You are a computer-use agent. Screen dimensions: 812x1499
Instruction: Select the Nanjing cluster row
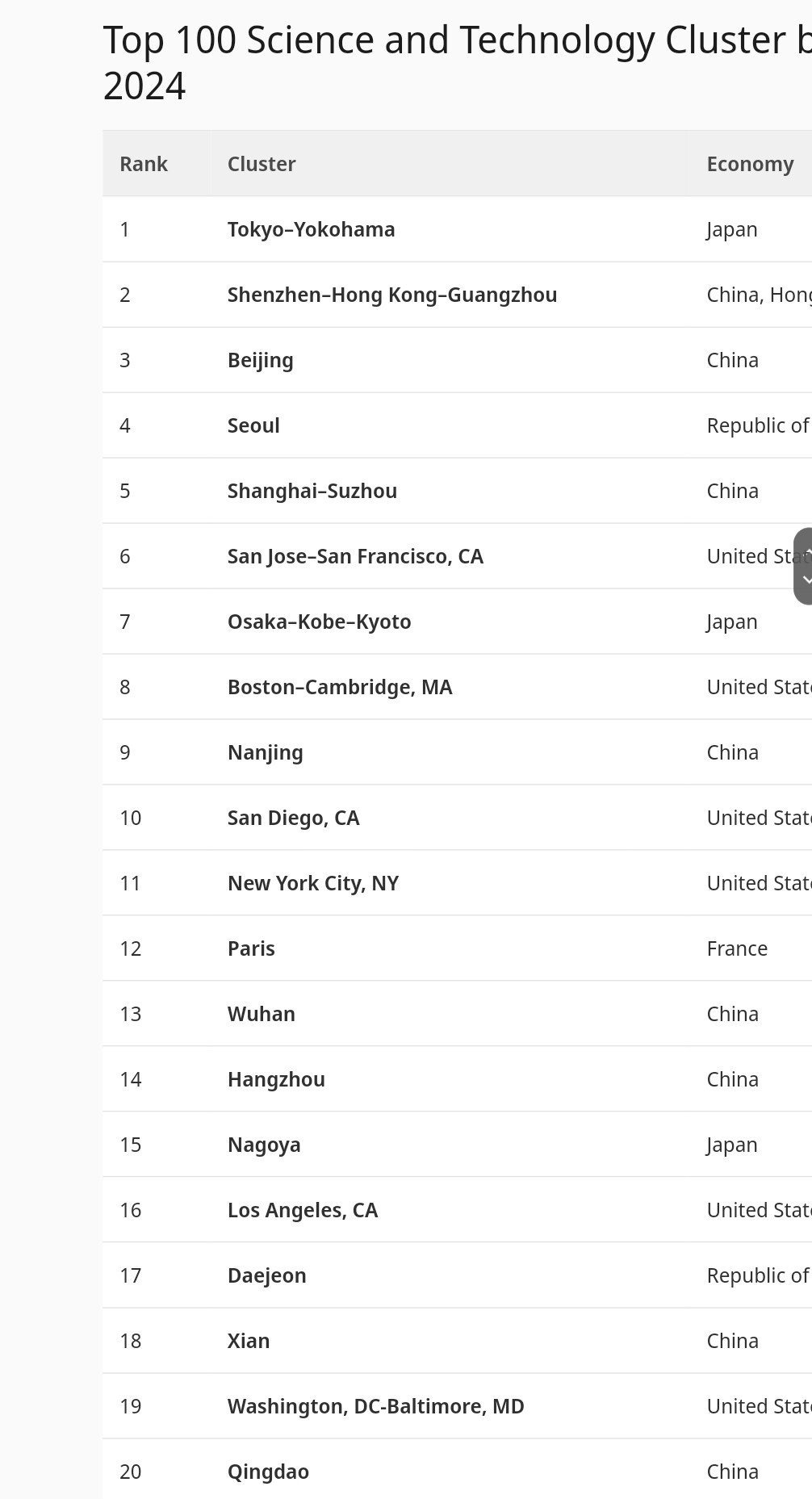265,752
